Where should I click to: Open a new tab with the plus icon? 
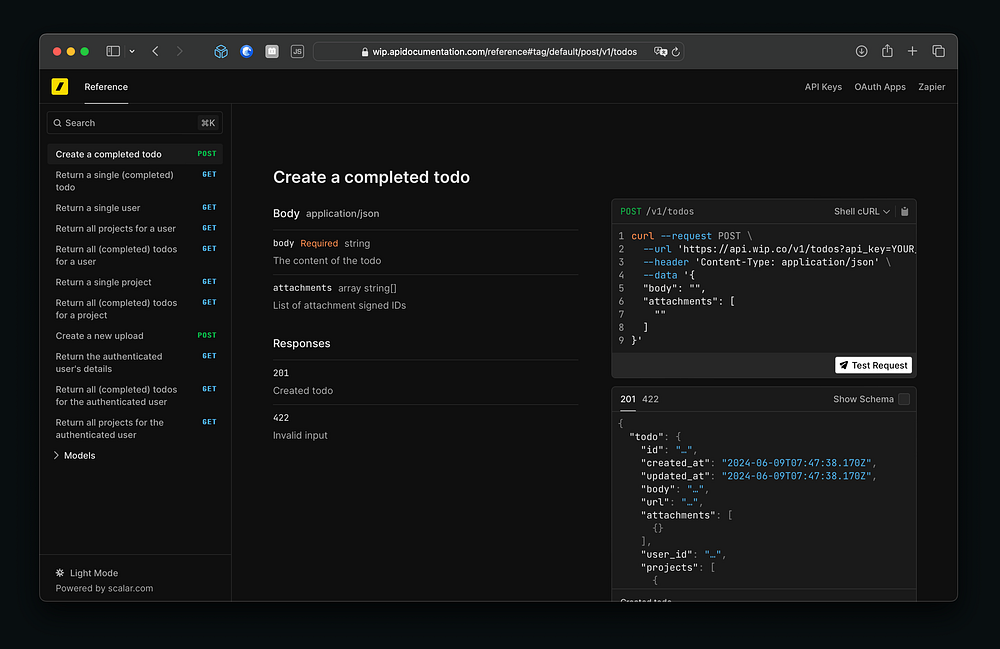point(912,51)
